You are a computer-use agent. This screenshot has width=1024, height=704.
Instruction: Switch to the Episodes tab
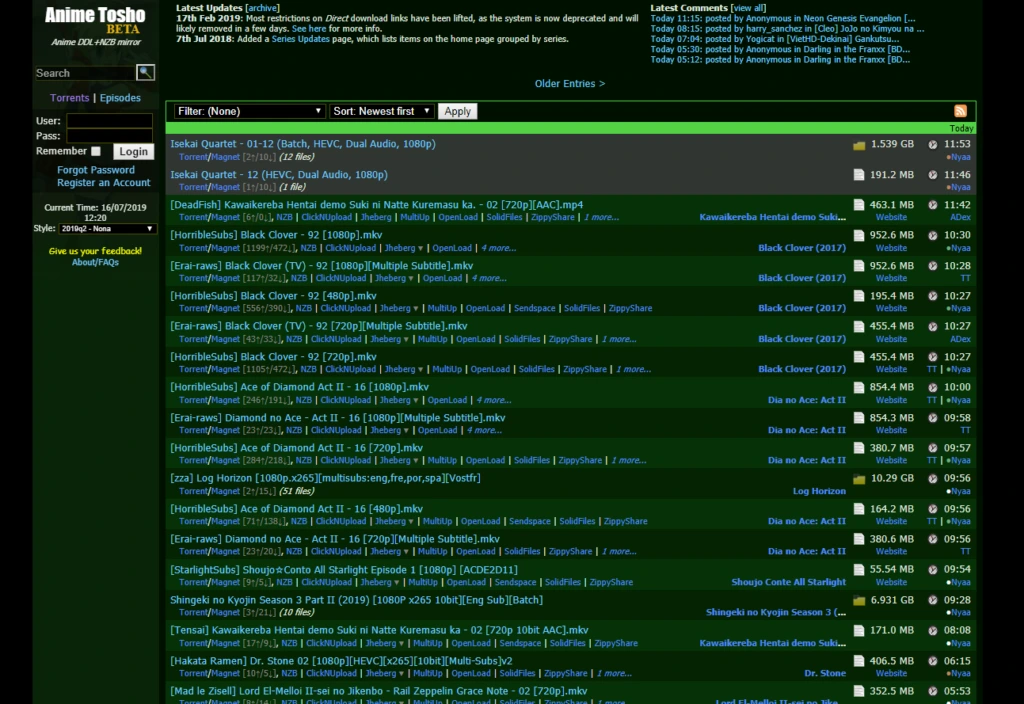[x=120, y=98]
